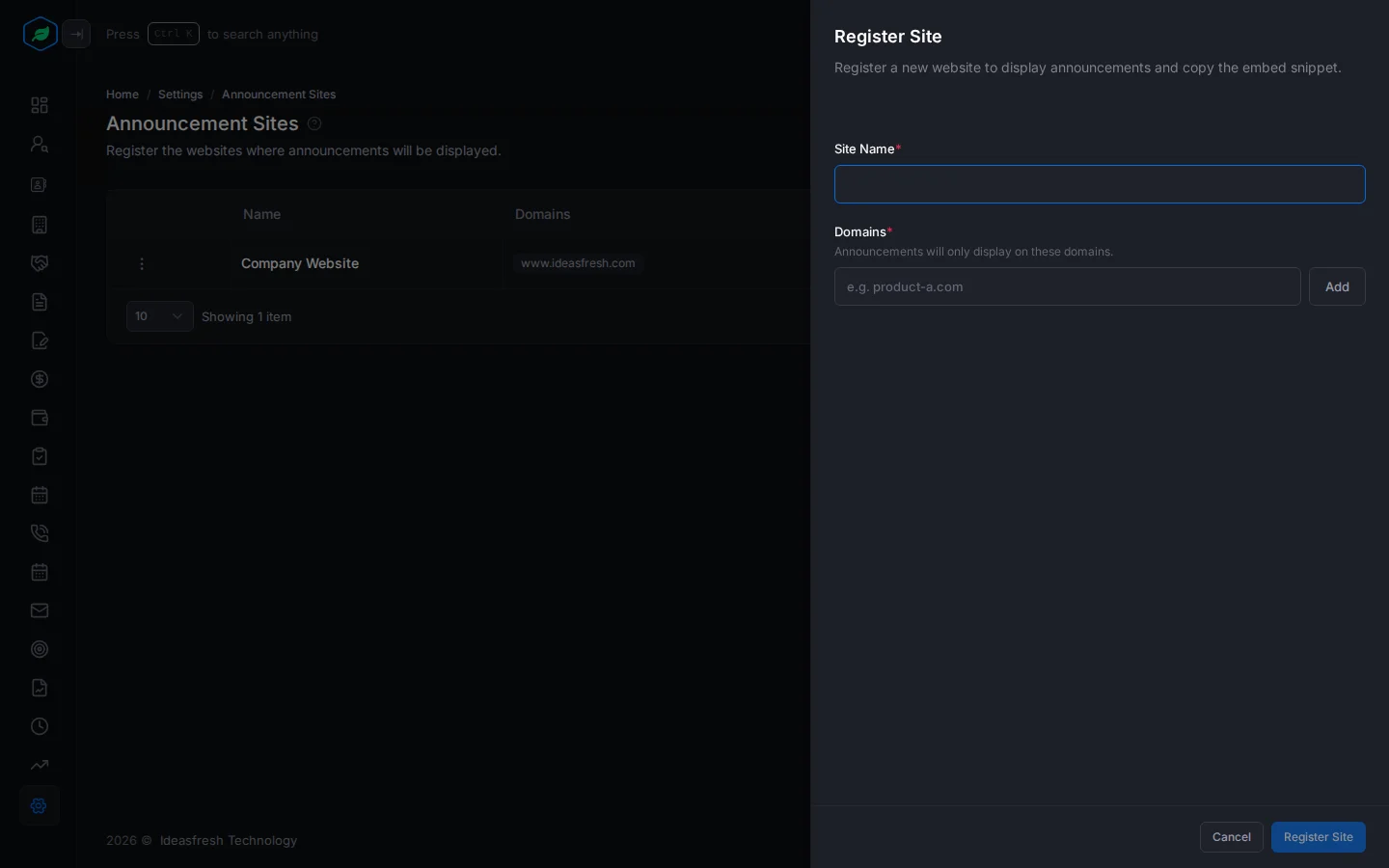Click the search anything bar
The width and height of the screenshot is (1389, 868).
pos(212,34)
